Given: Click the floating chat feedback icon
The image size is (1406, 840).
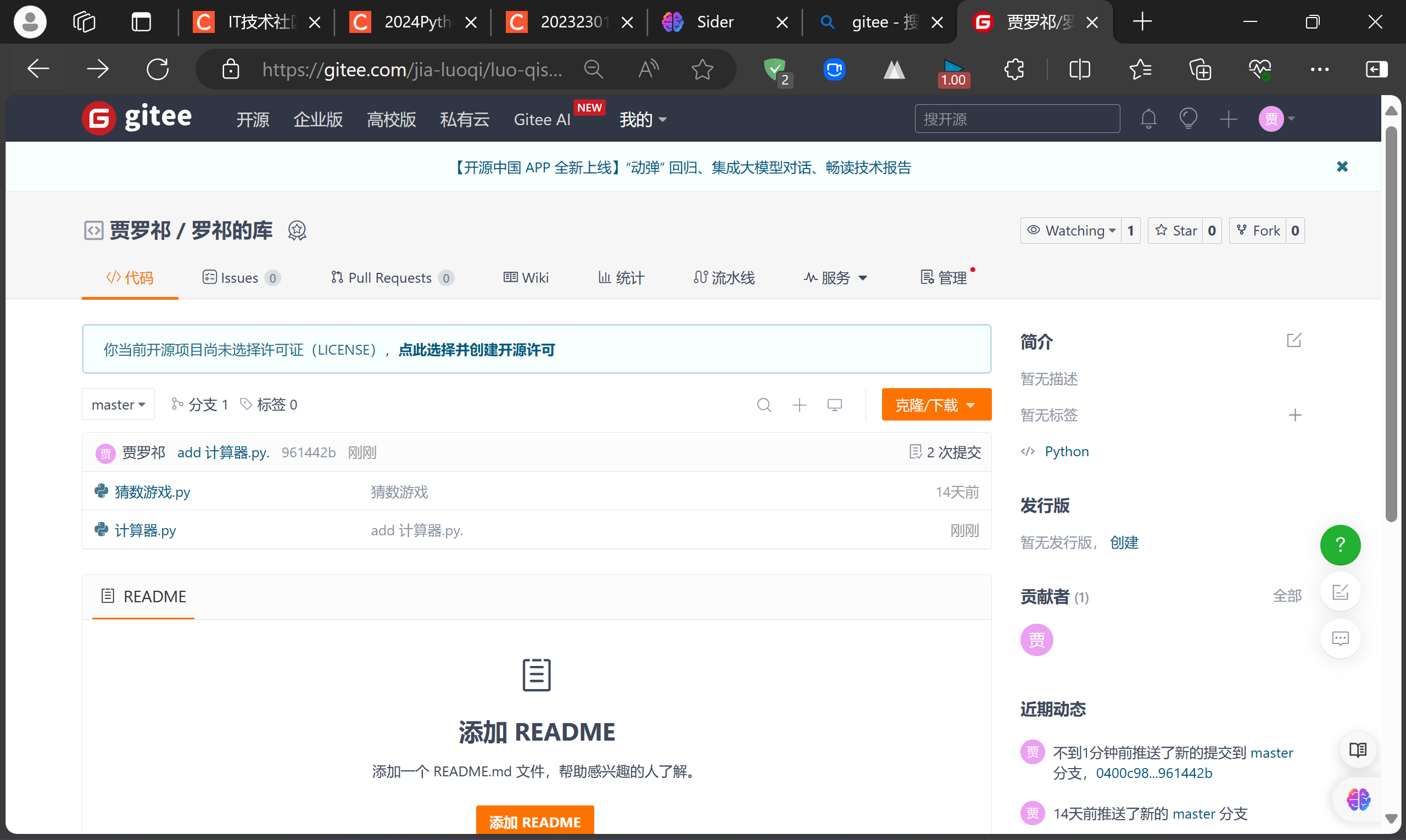Looking at the screenshot, I should [1340, 639].
